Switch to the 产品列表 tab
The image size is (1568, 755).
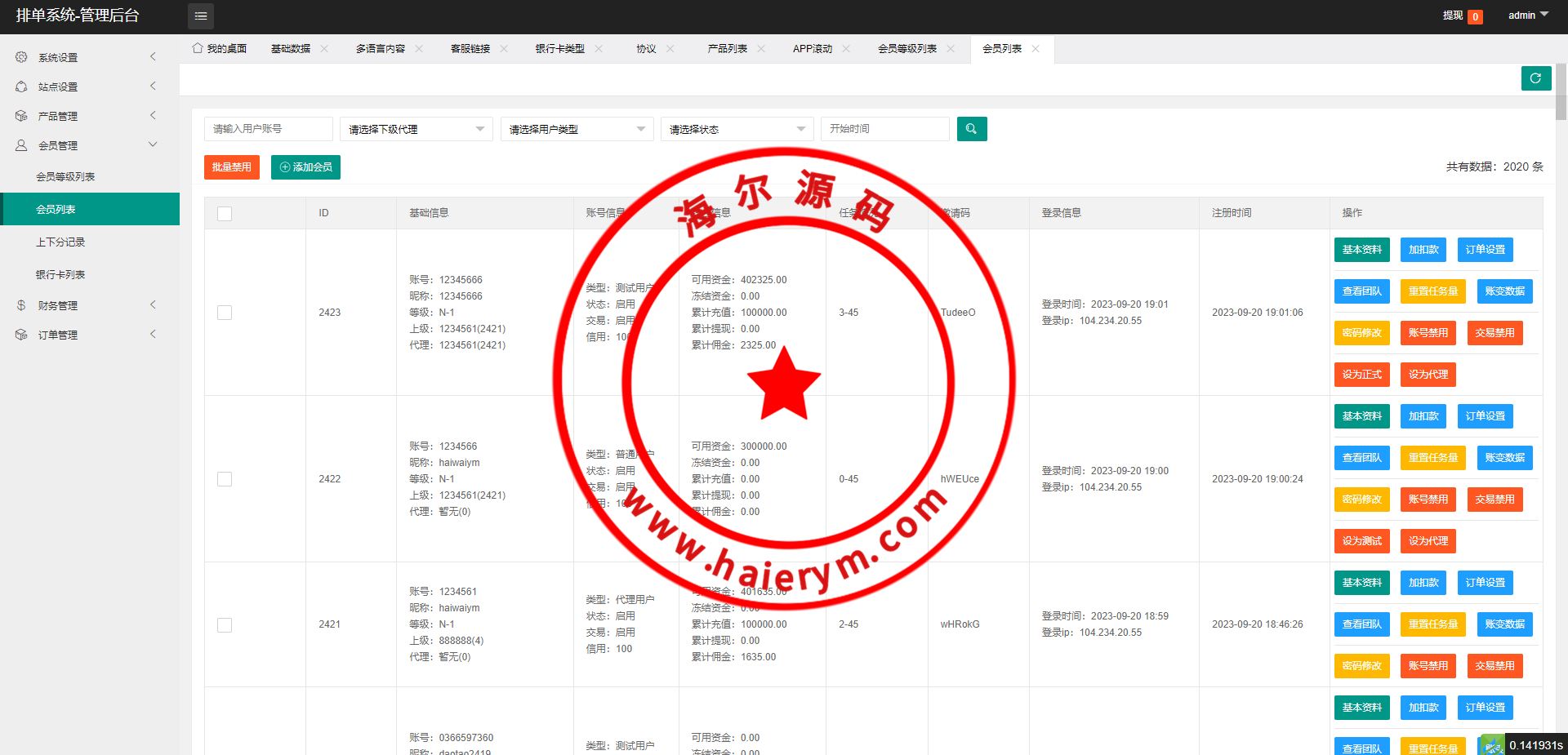pos(727,49)
